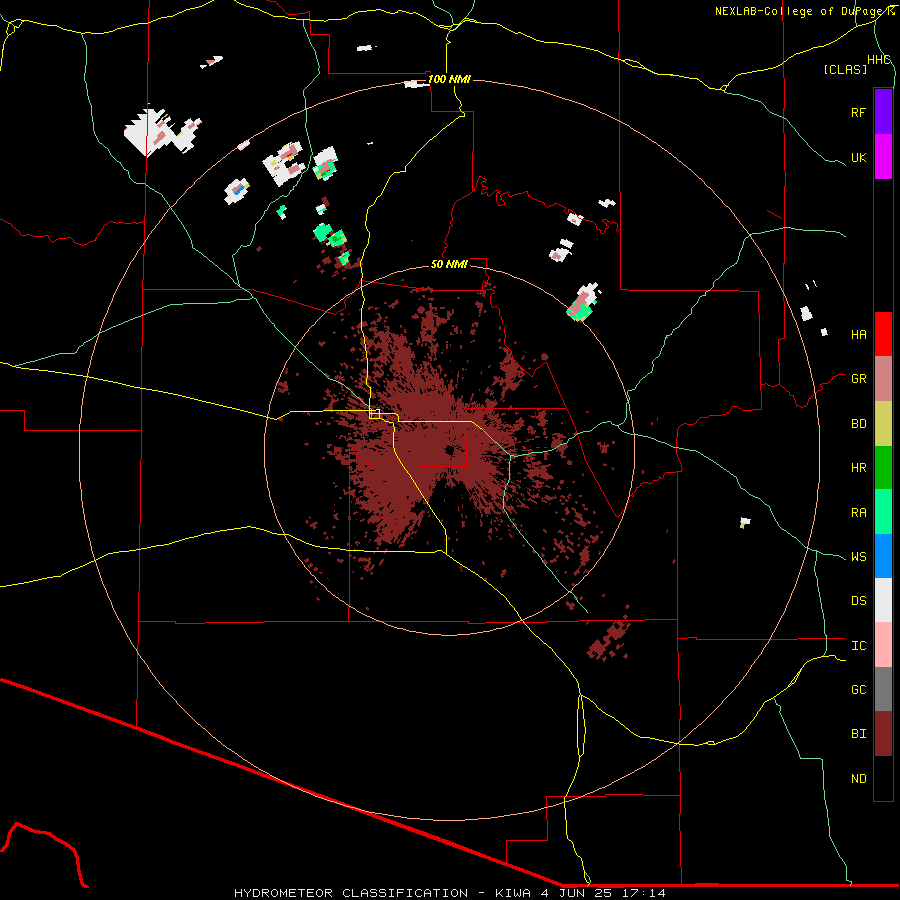Select the GC gray legend swatch

click(883, 689)
